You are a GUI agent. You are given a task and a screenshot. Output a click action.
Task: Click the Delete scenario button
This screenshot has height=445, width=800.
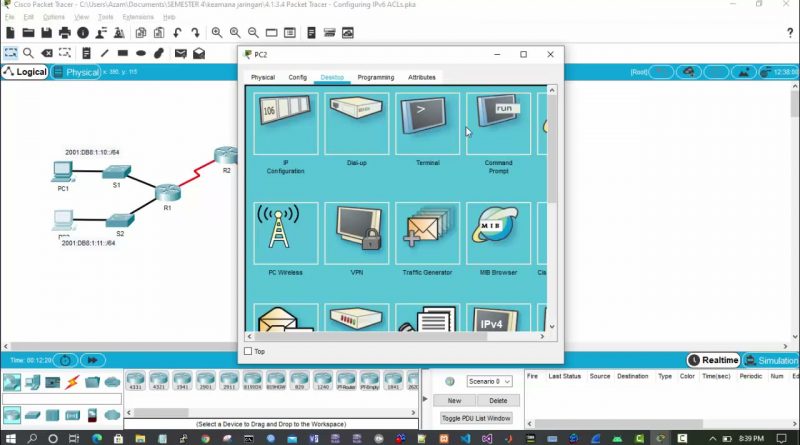click(498, 401)
